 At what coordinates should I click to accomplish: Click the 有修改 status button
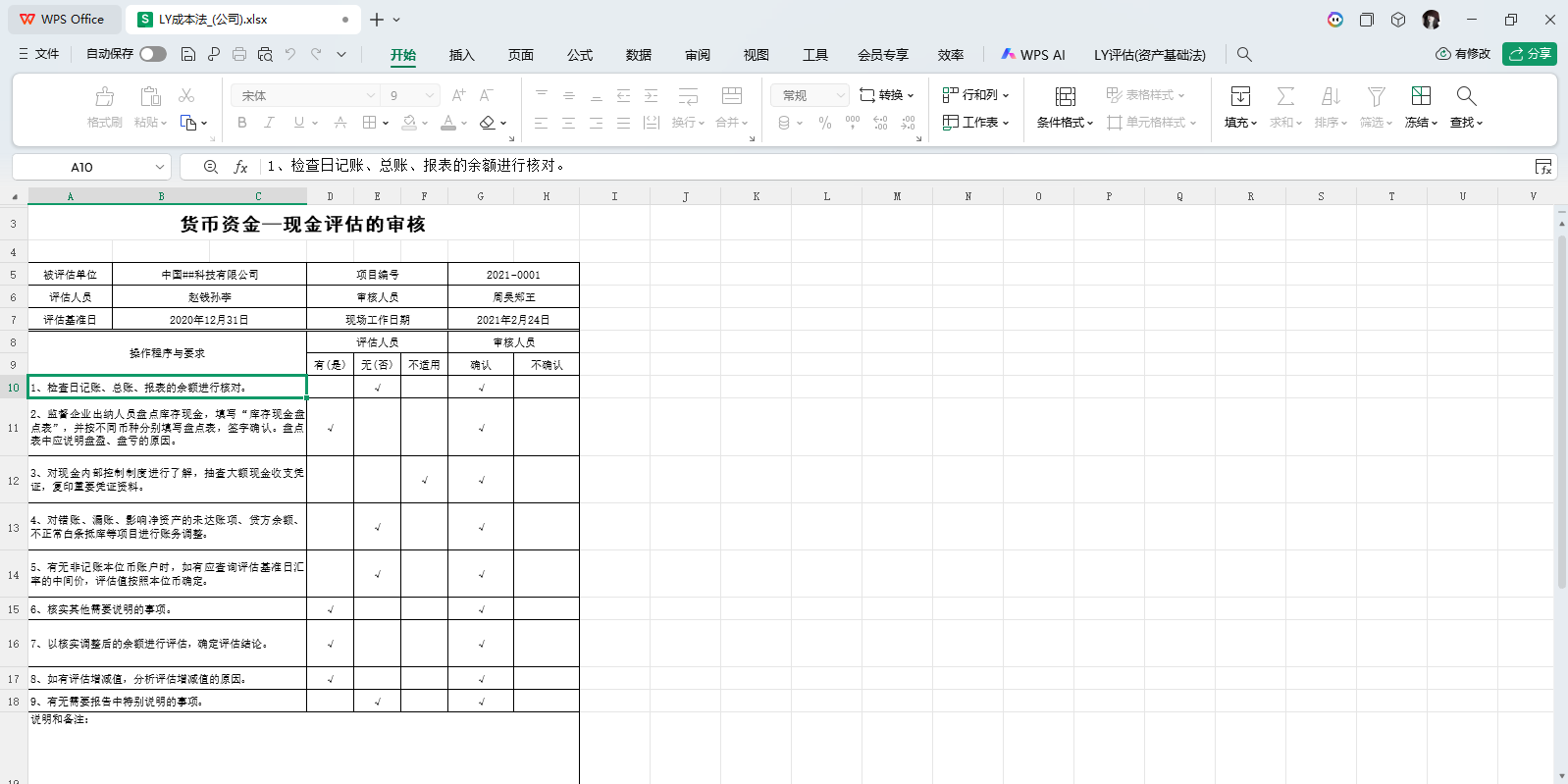[1463, 54]
